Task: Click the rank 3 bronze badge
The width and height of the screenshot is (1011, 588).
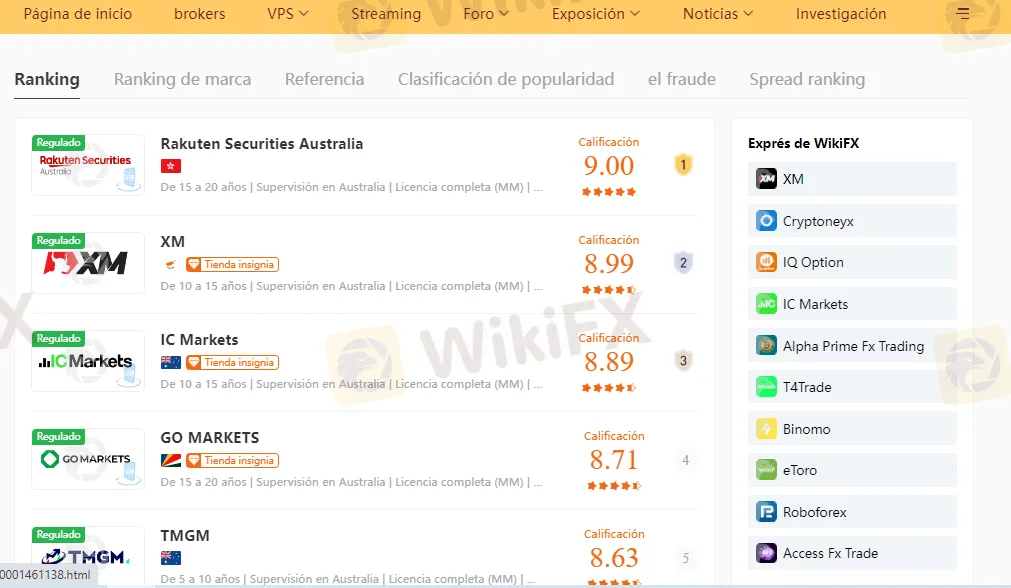Action: 683,361
